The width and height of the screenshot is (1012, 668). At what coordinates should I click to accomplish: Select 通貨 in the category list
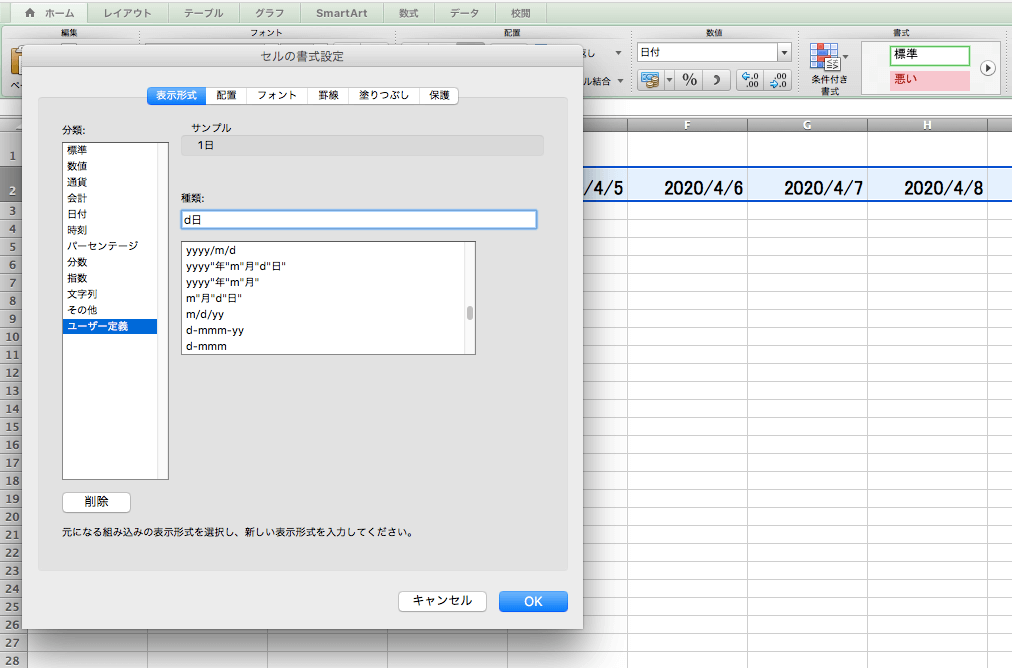(x=110, y=183)
